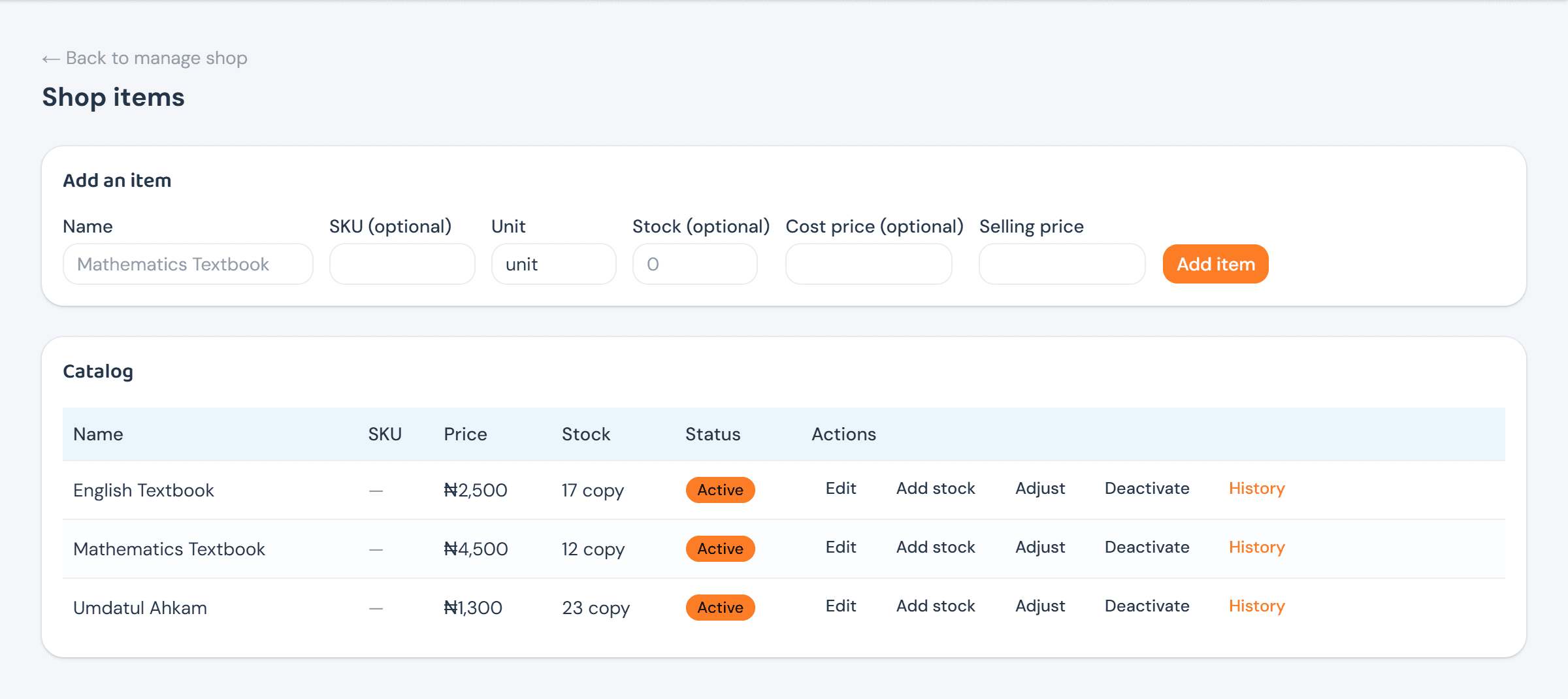The width and height of the screenshot is (1568, 699).
Task: Deactivate Umdatul Ahkam
Action: point(1147,606)
